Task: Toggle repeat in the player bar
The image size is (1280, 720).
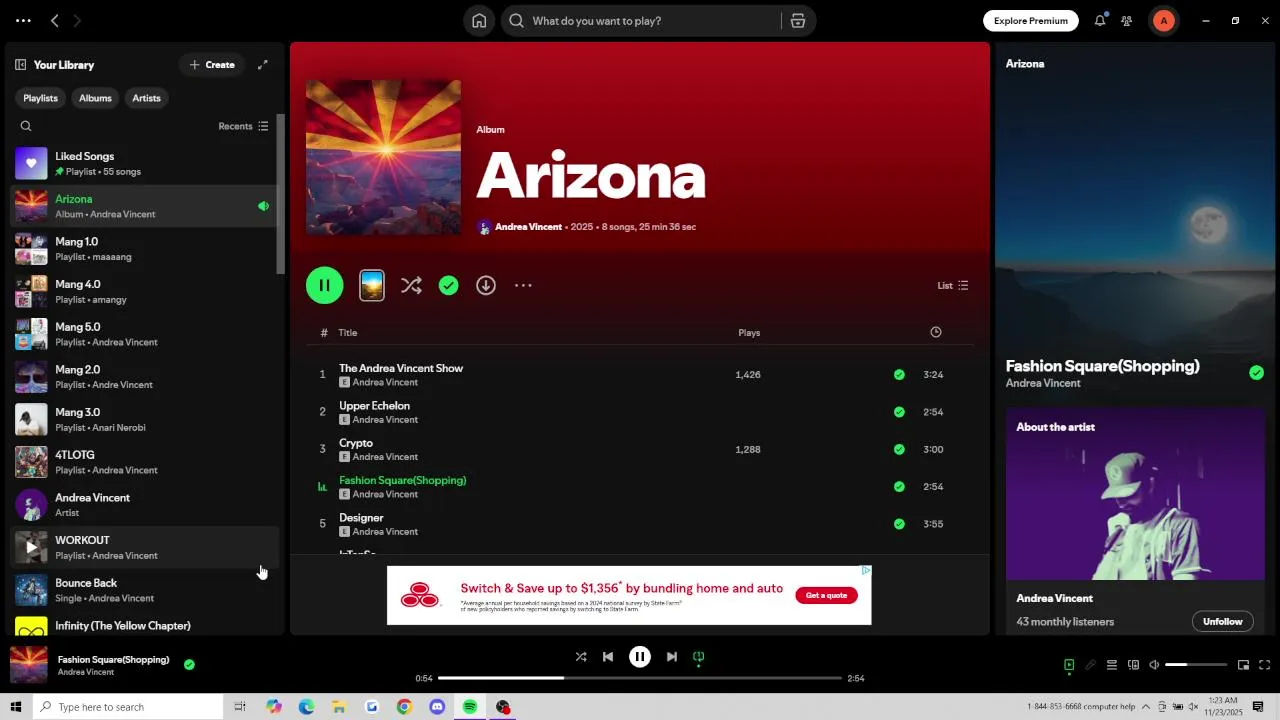Action: (x=699, y=657)
